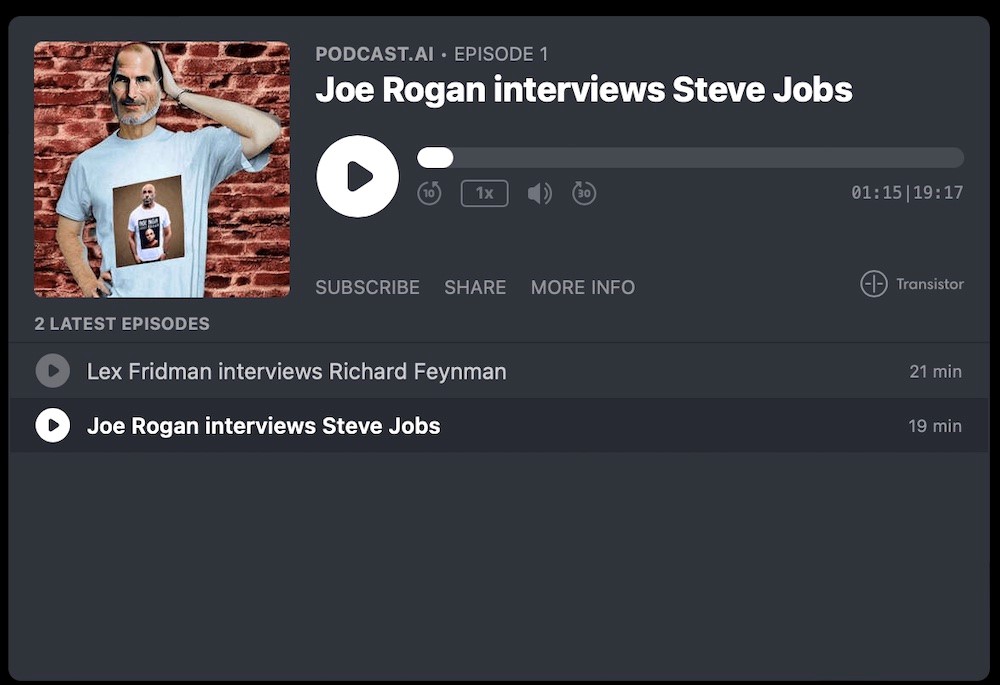Image resolution: width=1000 pixels, height=685 pixels.
Task: Open the SHARE tab
Action: coord(475,287)
